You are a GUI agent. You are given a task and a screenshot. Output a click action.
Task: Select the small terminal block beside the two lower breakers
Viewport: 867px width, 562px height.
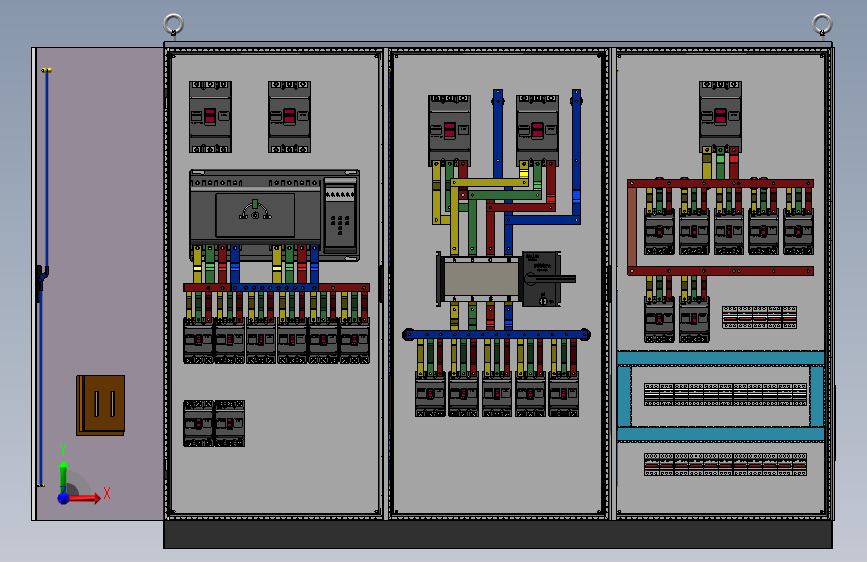point(759,317)
